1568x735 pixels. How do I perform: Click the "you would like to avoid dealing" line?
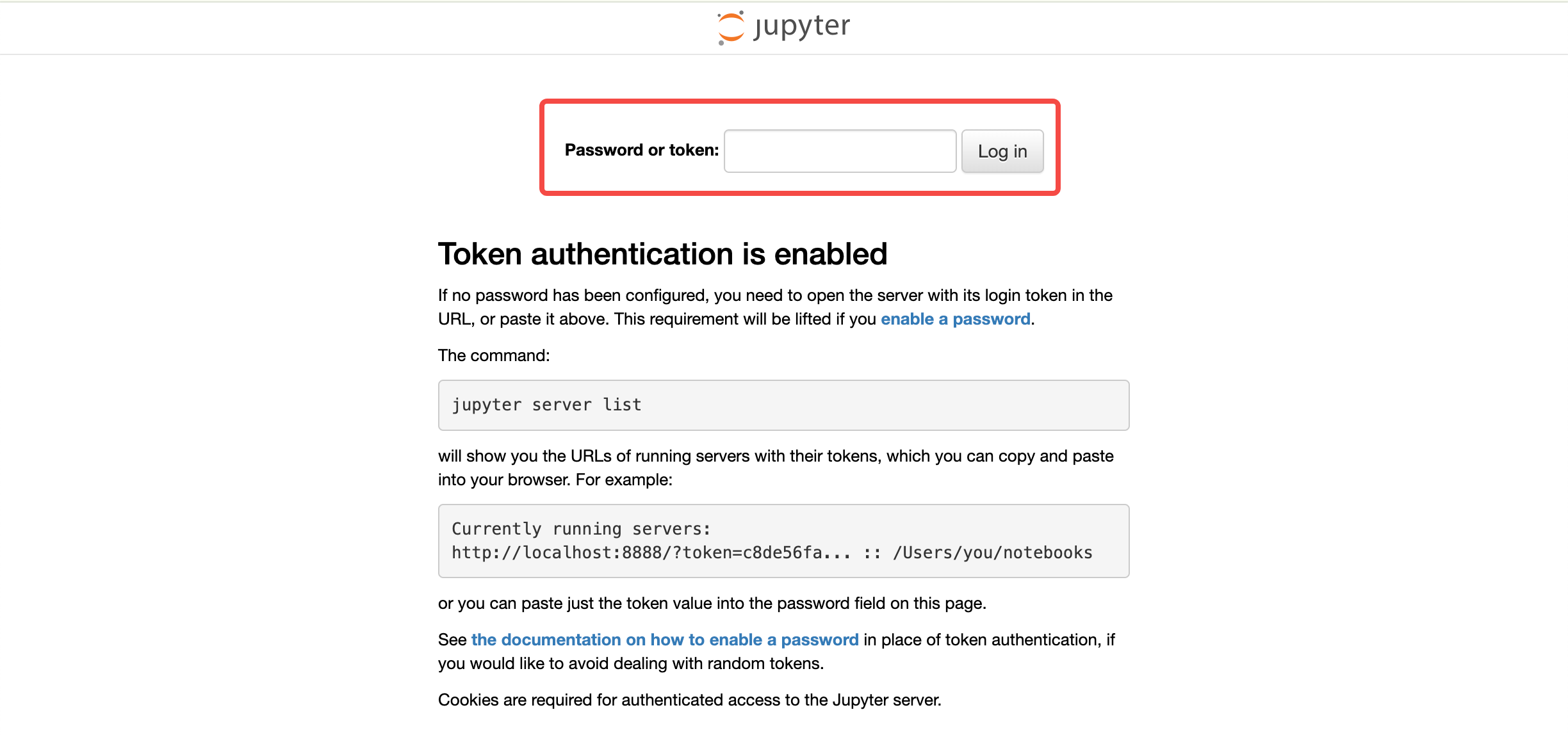click(x=630, y=663)
